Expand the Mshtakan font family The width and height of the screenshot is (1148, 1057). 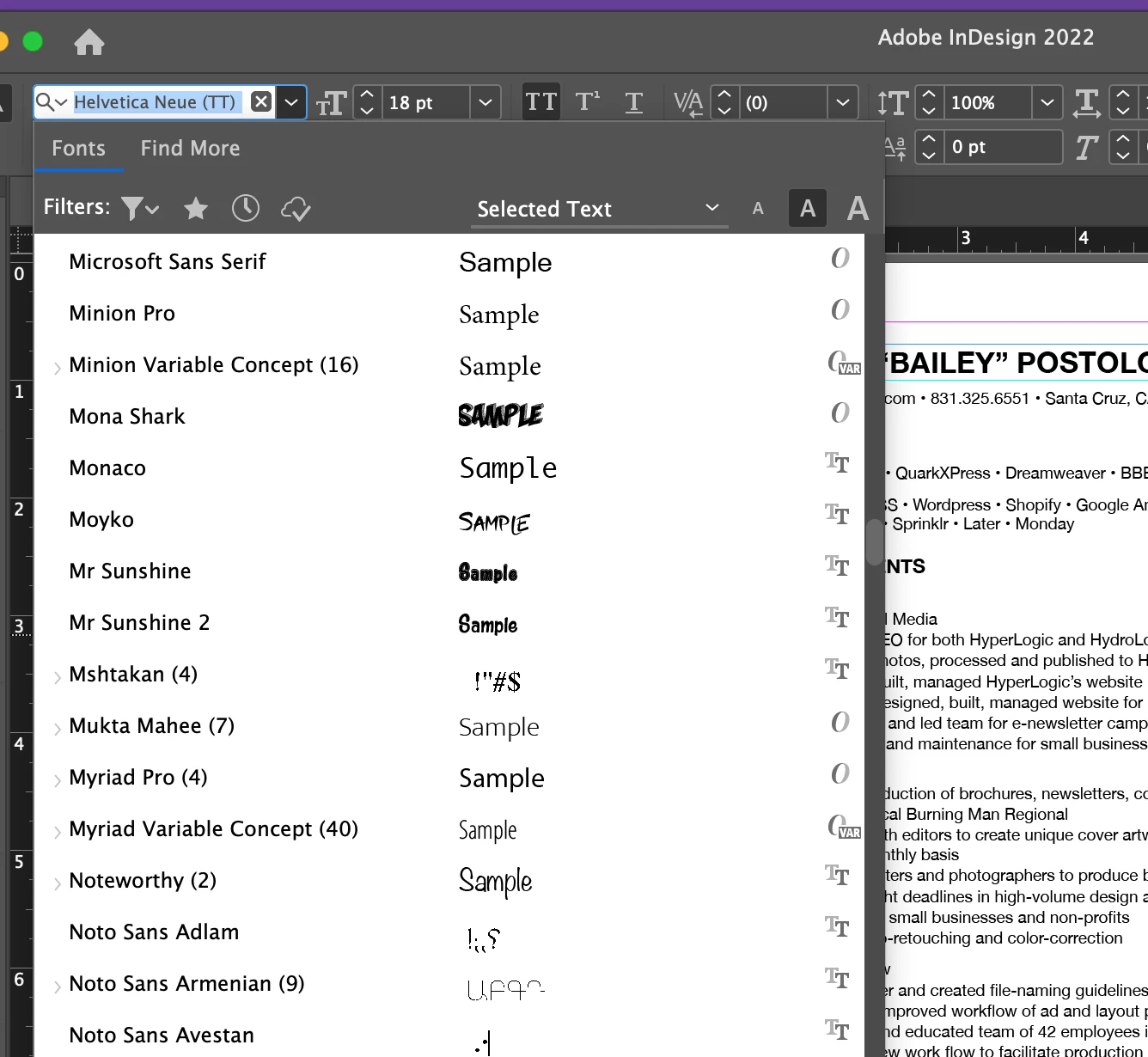pos(57,677)
